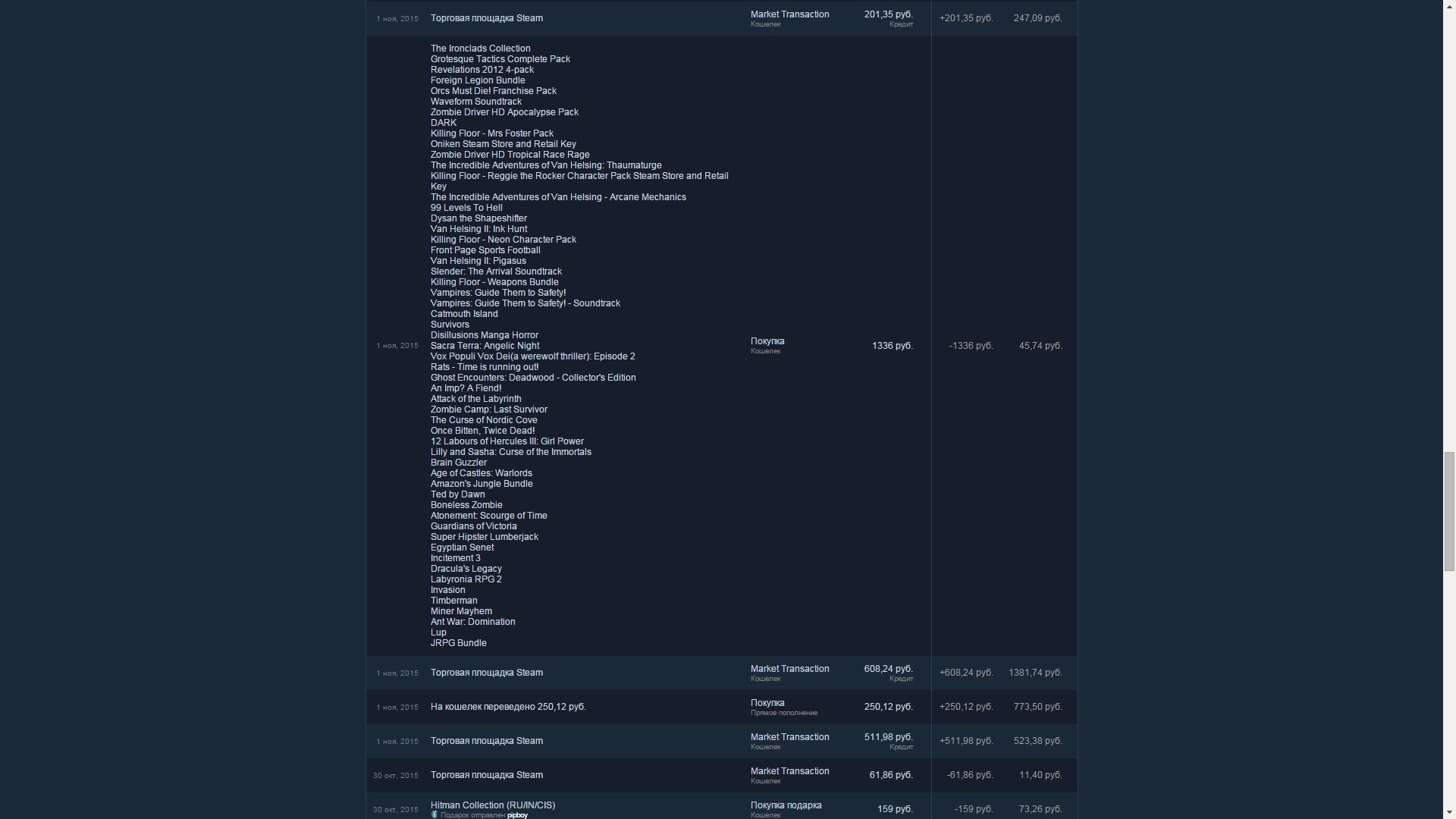Click '99 Levels To Hell' entry
1456x819 pixels.
466,208
